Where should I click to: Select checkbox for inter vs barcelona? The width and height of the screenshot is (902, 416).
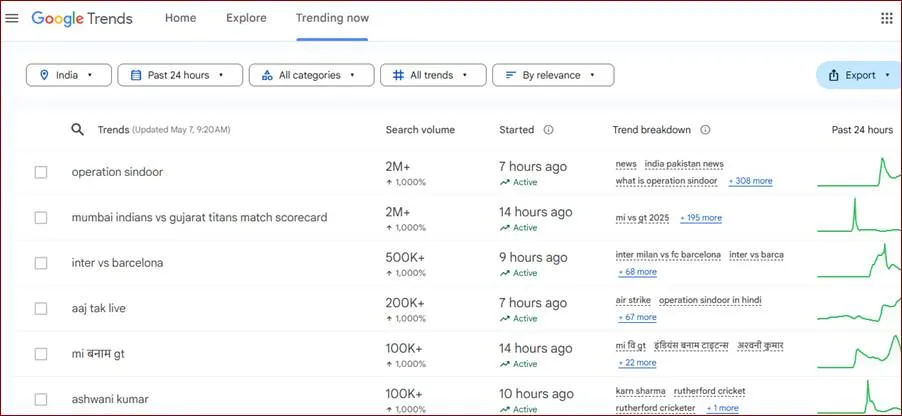pyautogui.click(x=41, y=263)
